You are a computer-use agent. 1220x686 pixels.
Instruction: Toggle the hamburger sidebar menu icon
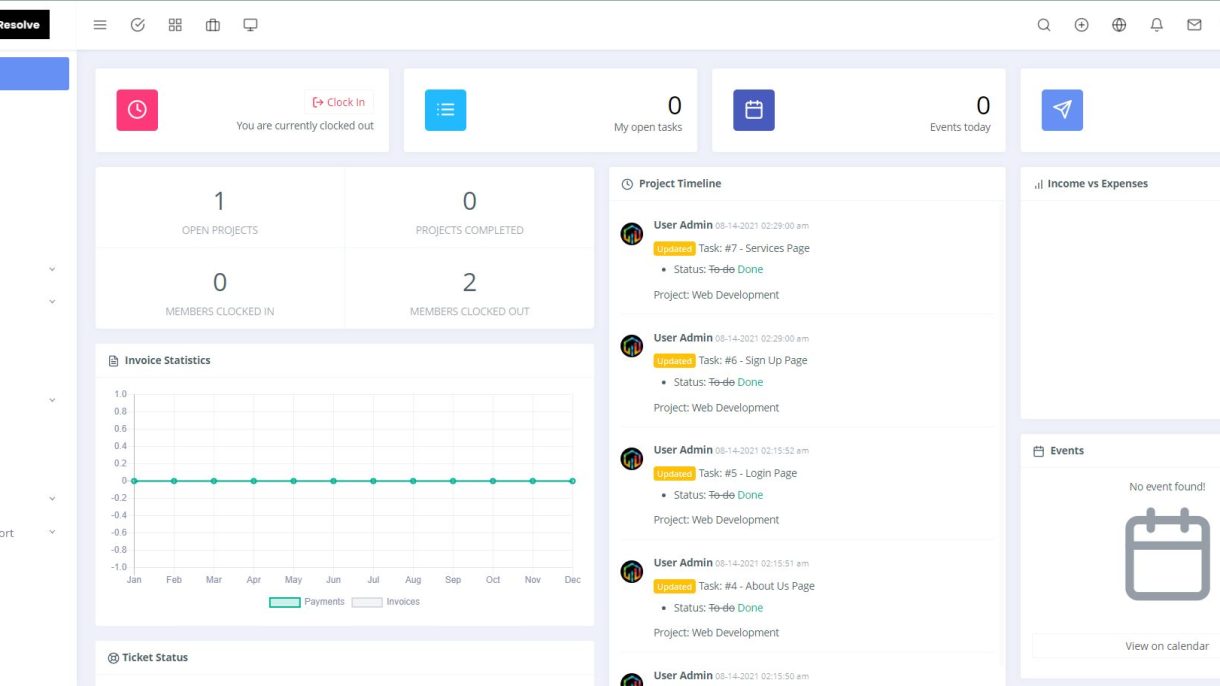coord(100,25)
